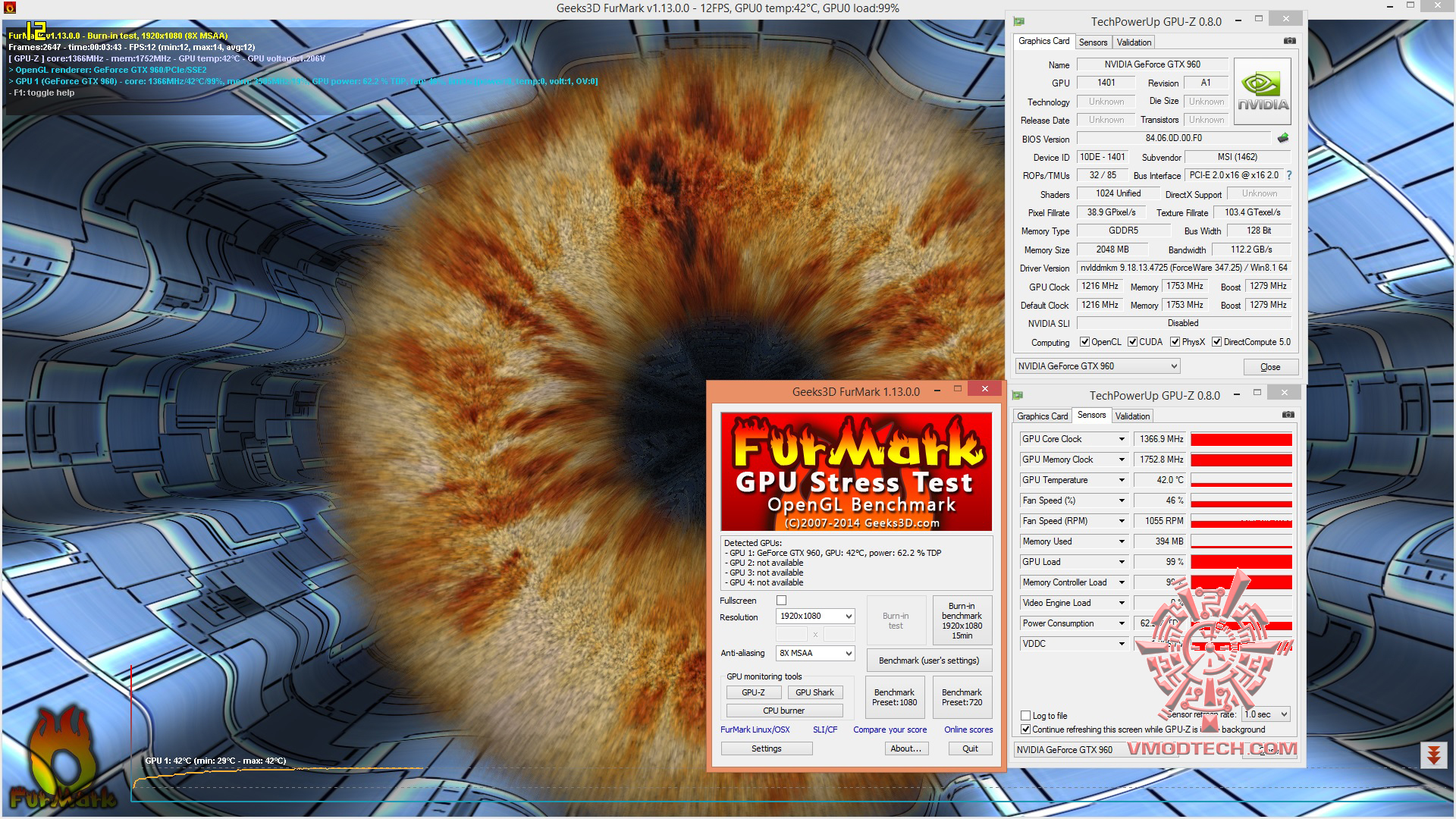Minimize the Geeks3D FurMark 1.13.0.0 dialog
Viewport: 1456px width, 819px height.
(938, 390)
